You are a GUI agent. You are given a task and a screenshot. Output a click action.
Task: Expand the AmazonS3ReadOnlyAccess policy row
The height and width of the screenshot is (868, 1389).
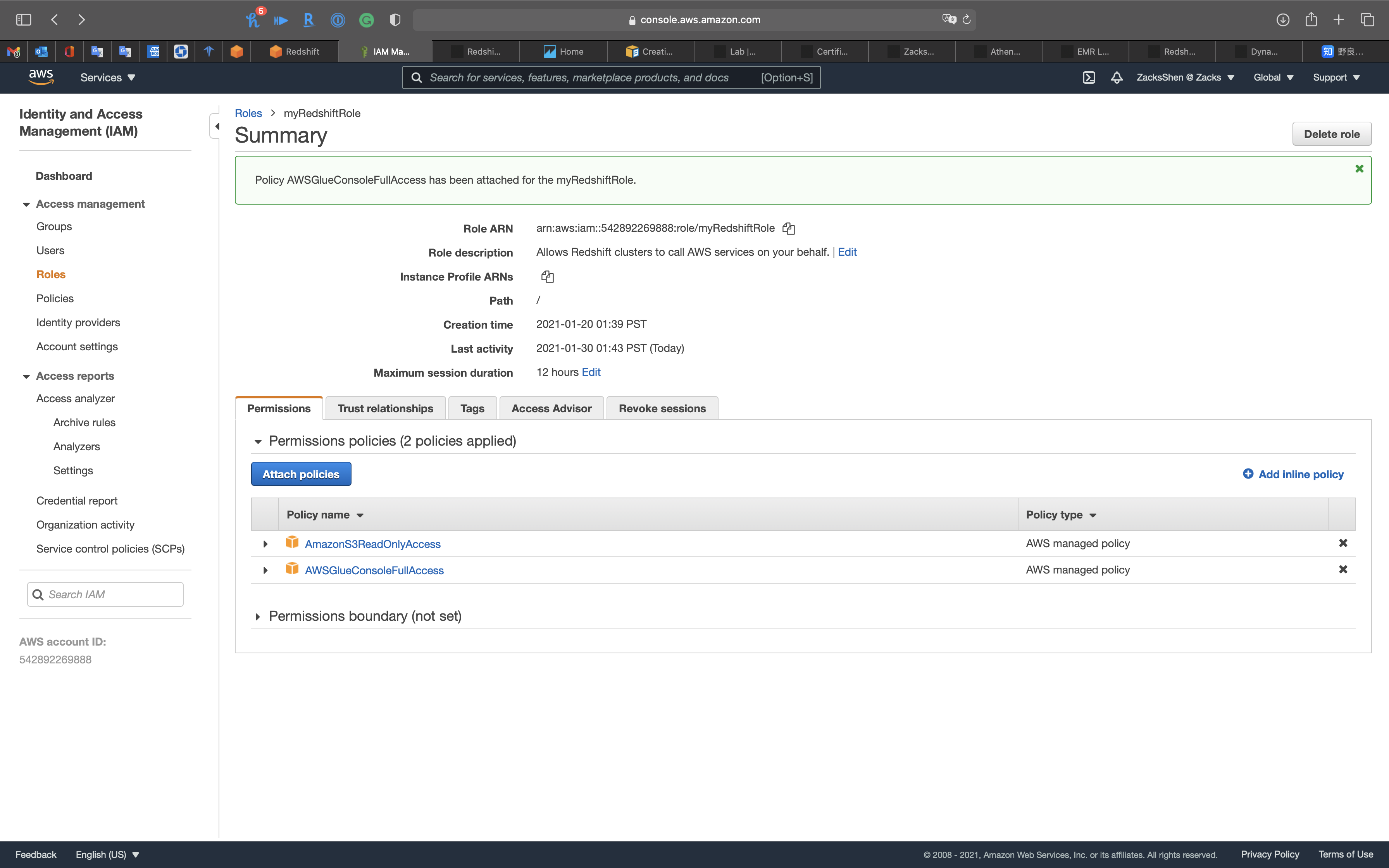coord(265,544)
